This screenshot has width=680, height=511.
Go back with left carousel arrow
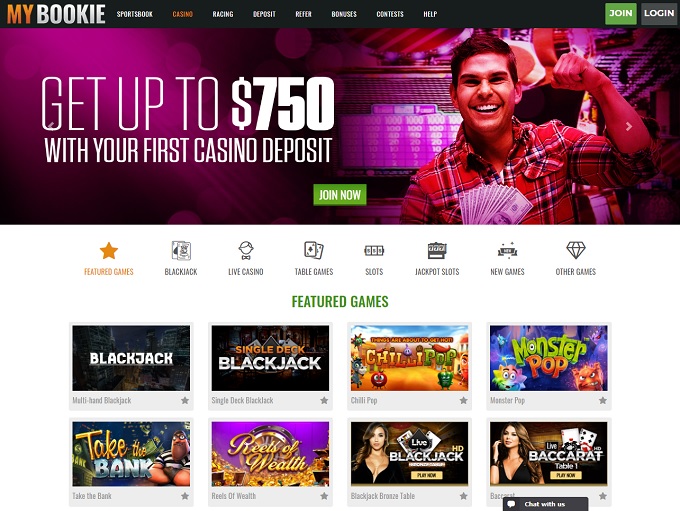(x=51, y=126)
